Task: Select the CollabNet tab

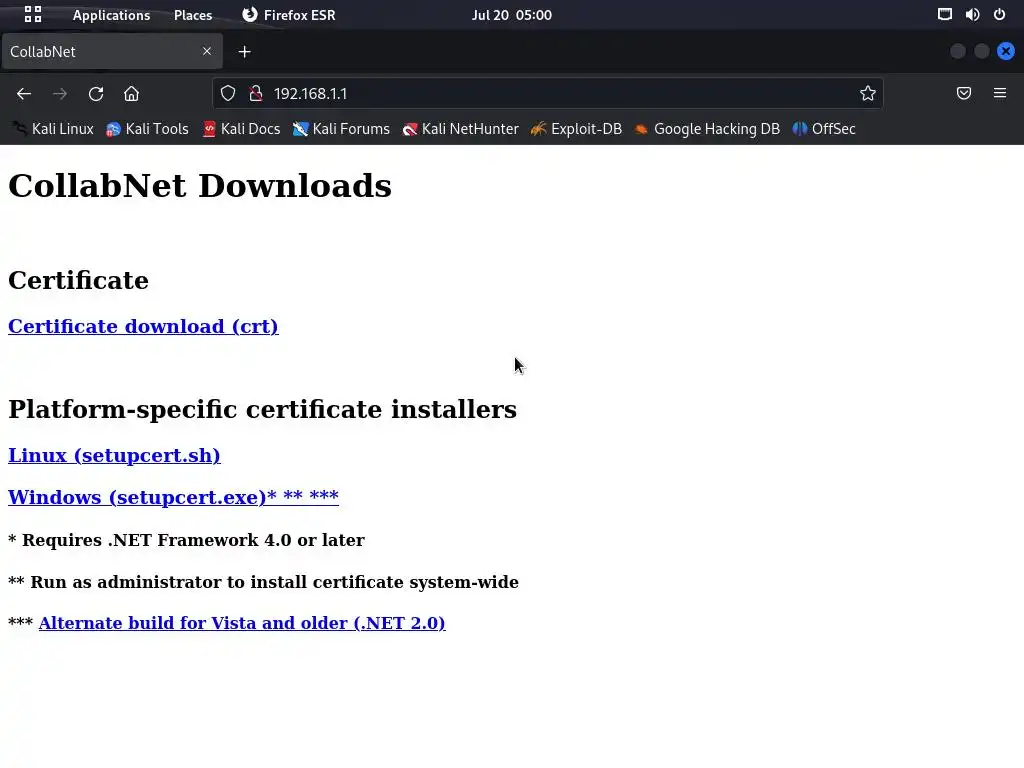Action: (x=112, y=52)
